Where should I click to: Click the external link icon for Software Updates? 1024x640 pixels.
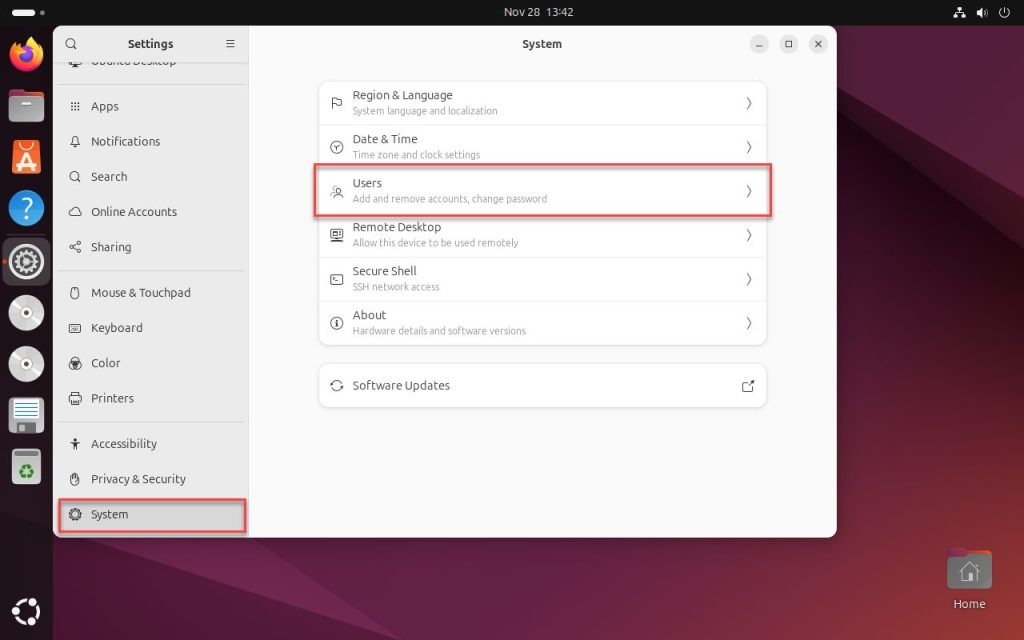(x=748, y=386)
